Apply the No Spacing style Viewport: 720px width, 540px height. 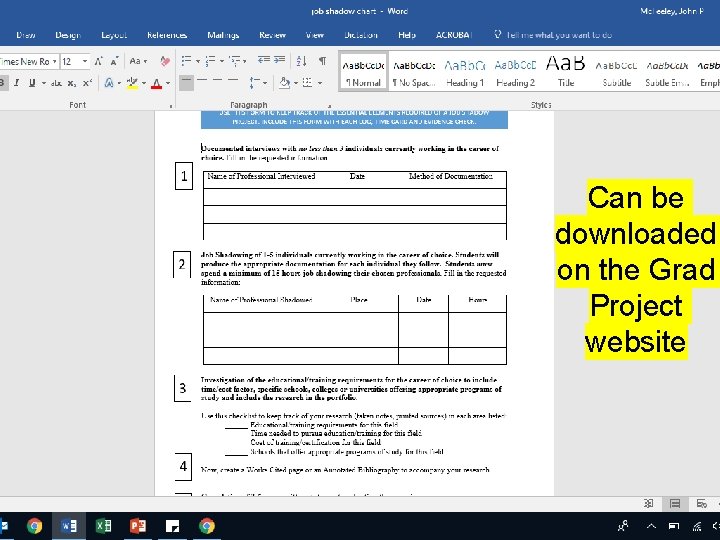(x=414, y=73)
